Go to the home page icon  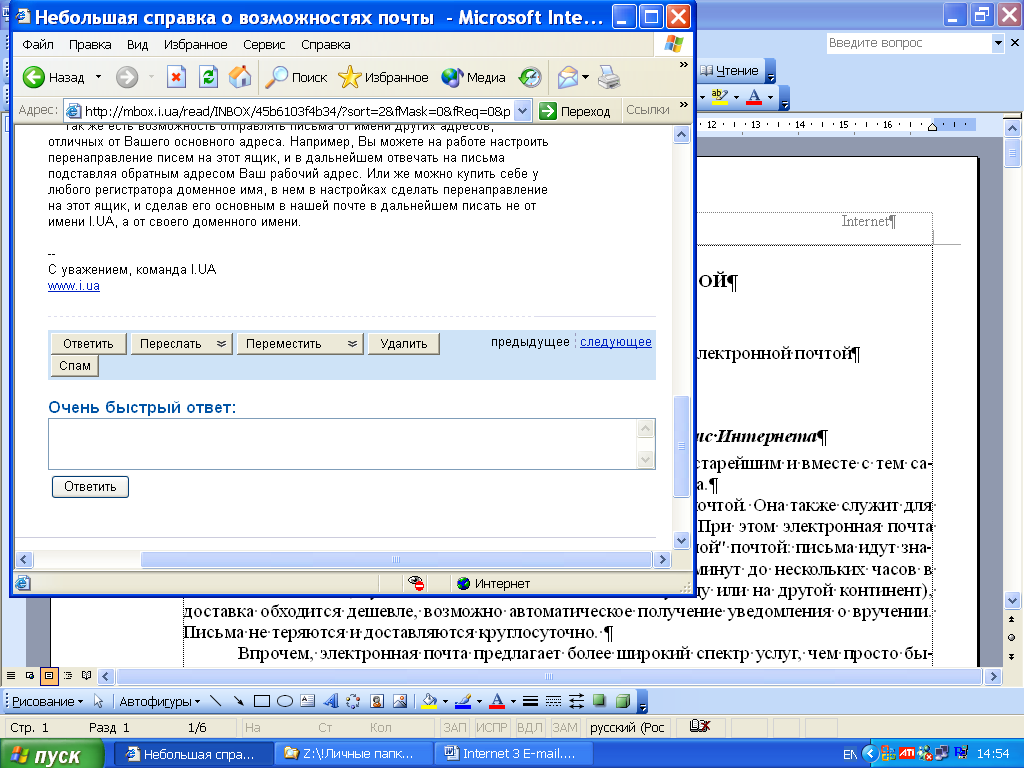click(x=240, y=77)
